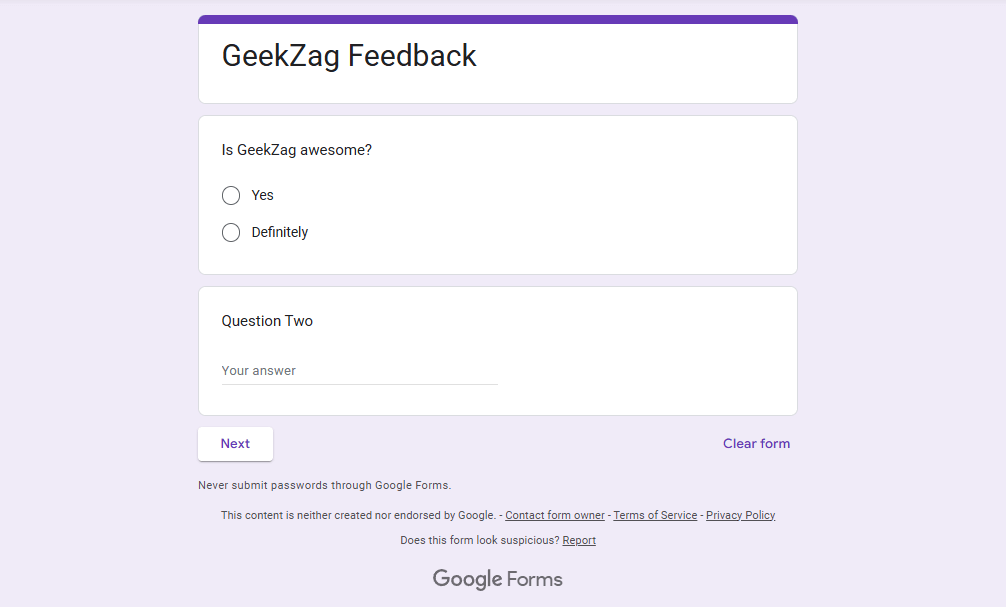Screen dimensions: 1006x607
Task: Click the purple header bar above title
Action: tap(497, 19)
